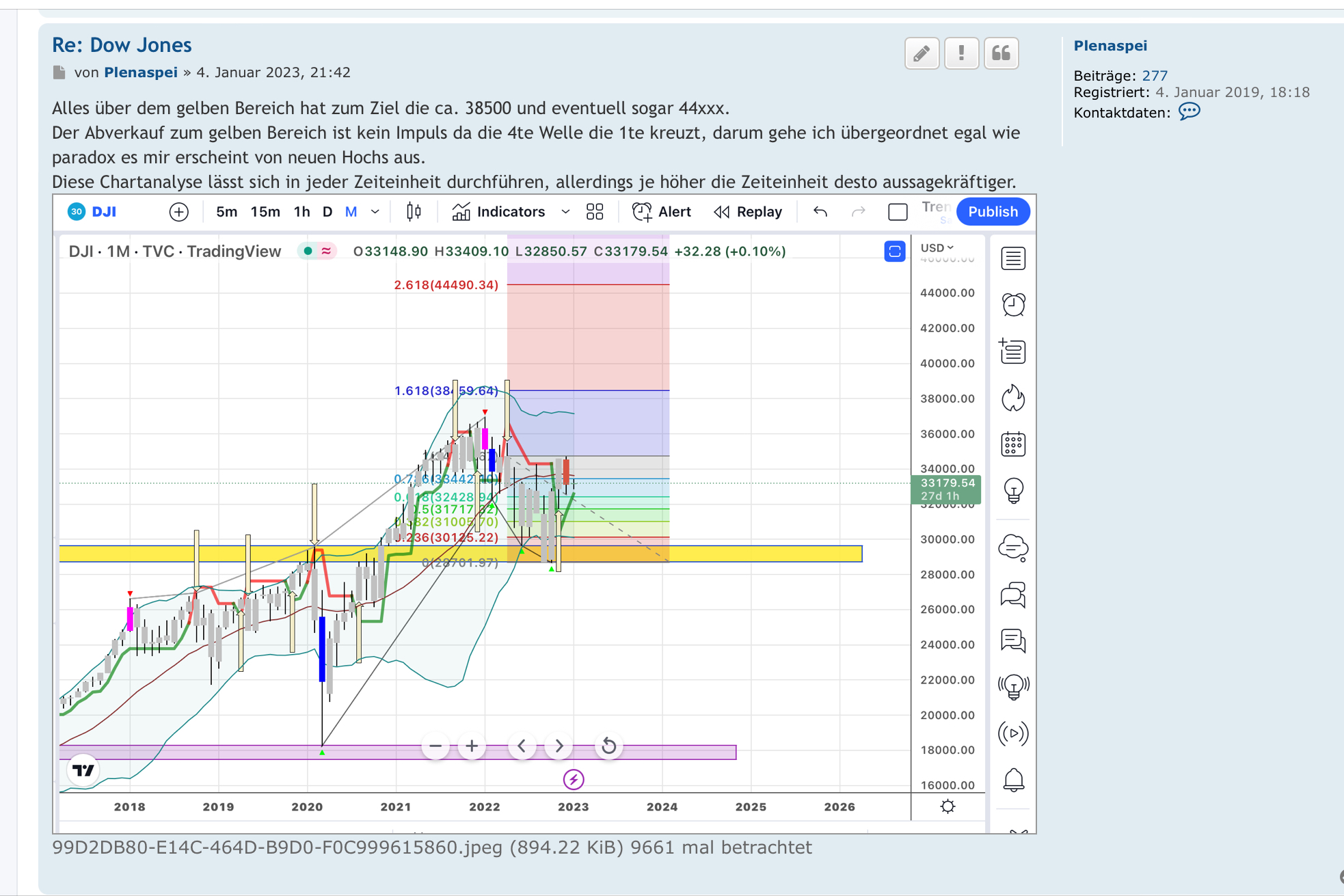The height and width of the screenshot is (896, 1344).
Task: Open Plenaspei profile link in sidebar
Action: coord(1110,46)
